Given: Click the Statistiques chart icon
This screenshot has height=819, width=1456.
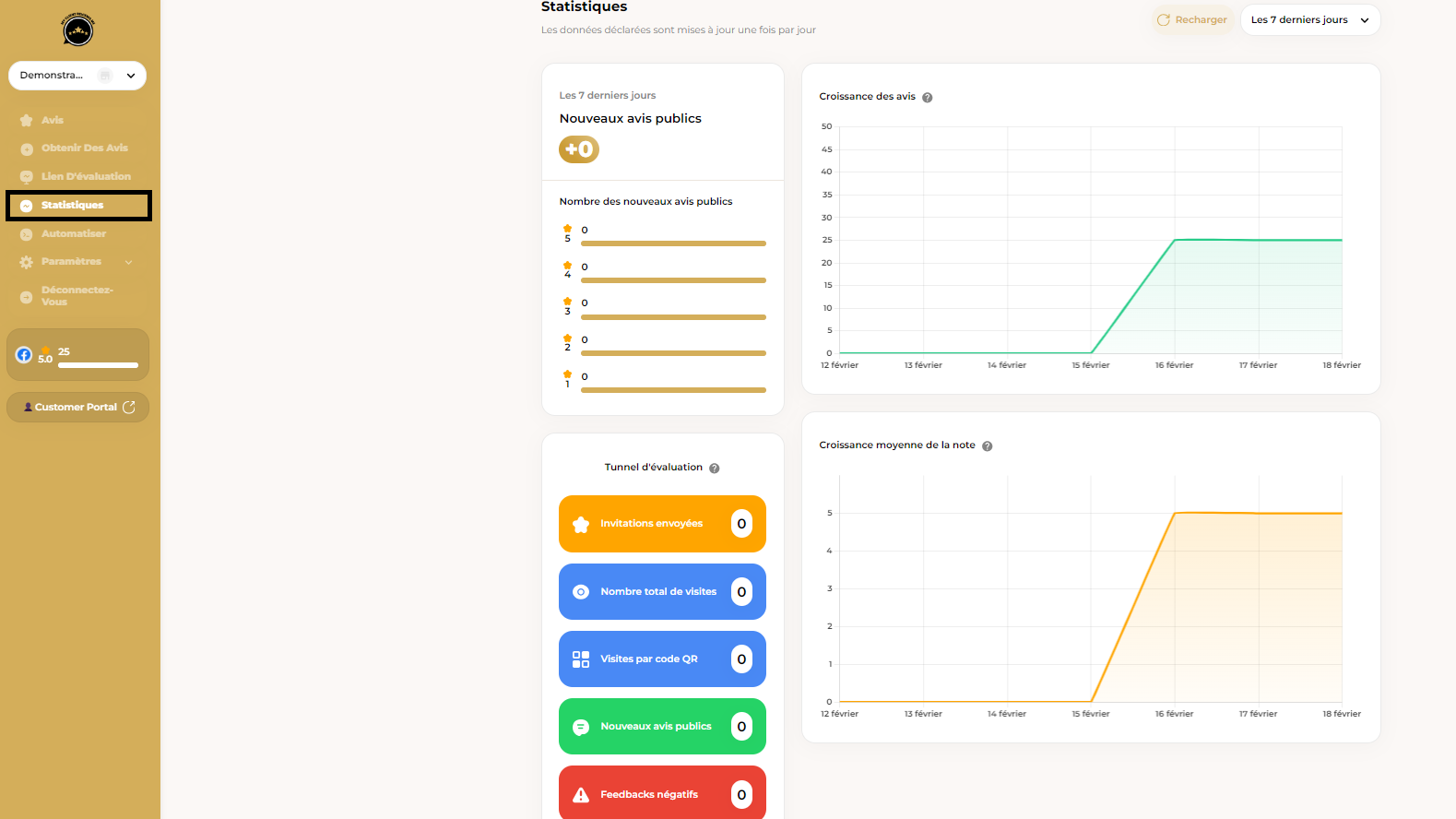Looking at the screenshot, I should click(27, 206).
